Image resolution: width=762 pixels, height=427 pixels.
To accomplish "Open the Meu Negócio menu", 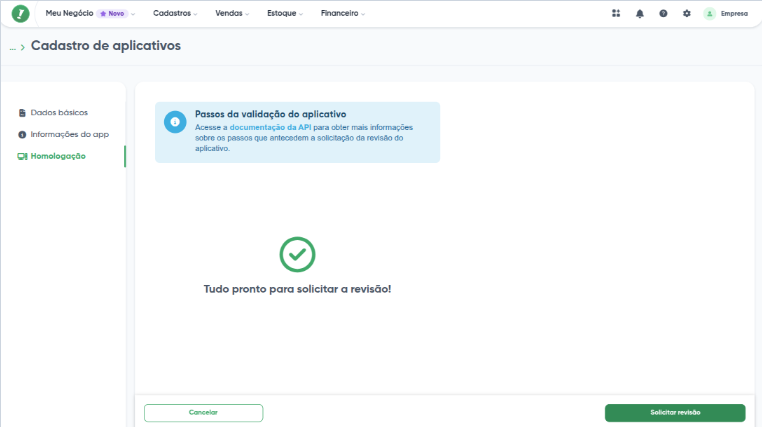I will pos(69,14).
